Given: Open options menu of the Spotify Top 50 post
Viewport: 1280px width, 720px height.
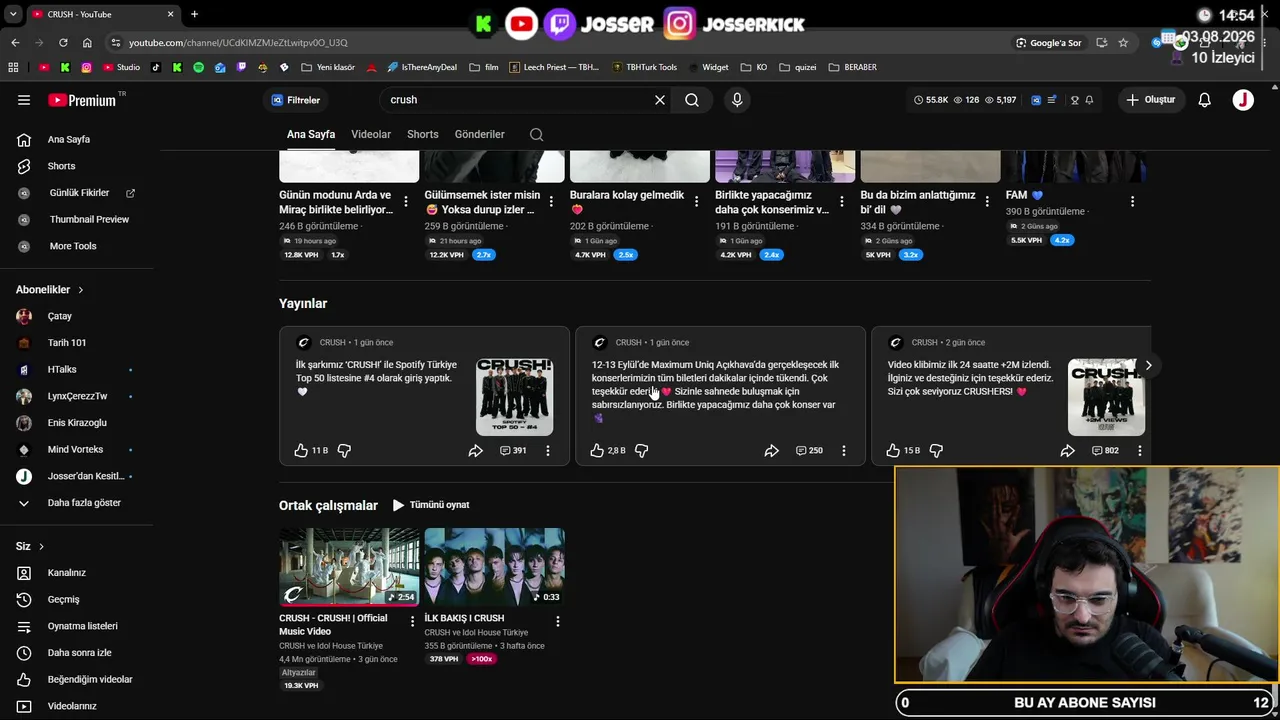Looking at the screenshot, I should click(548, 451).
